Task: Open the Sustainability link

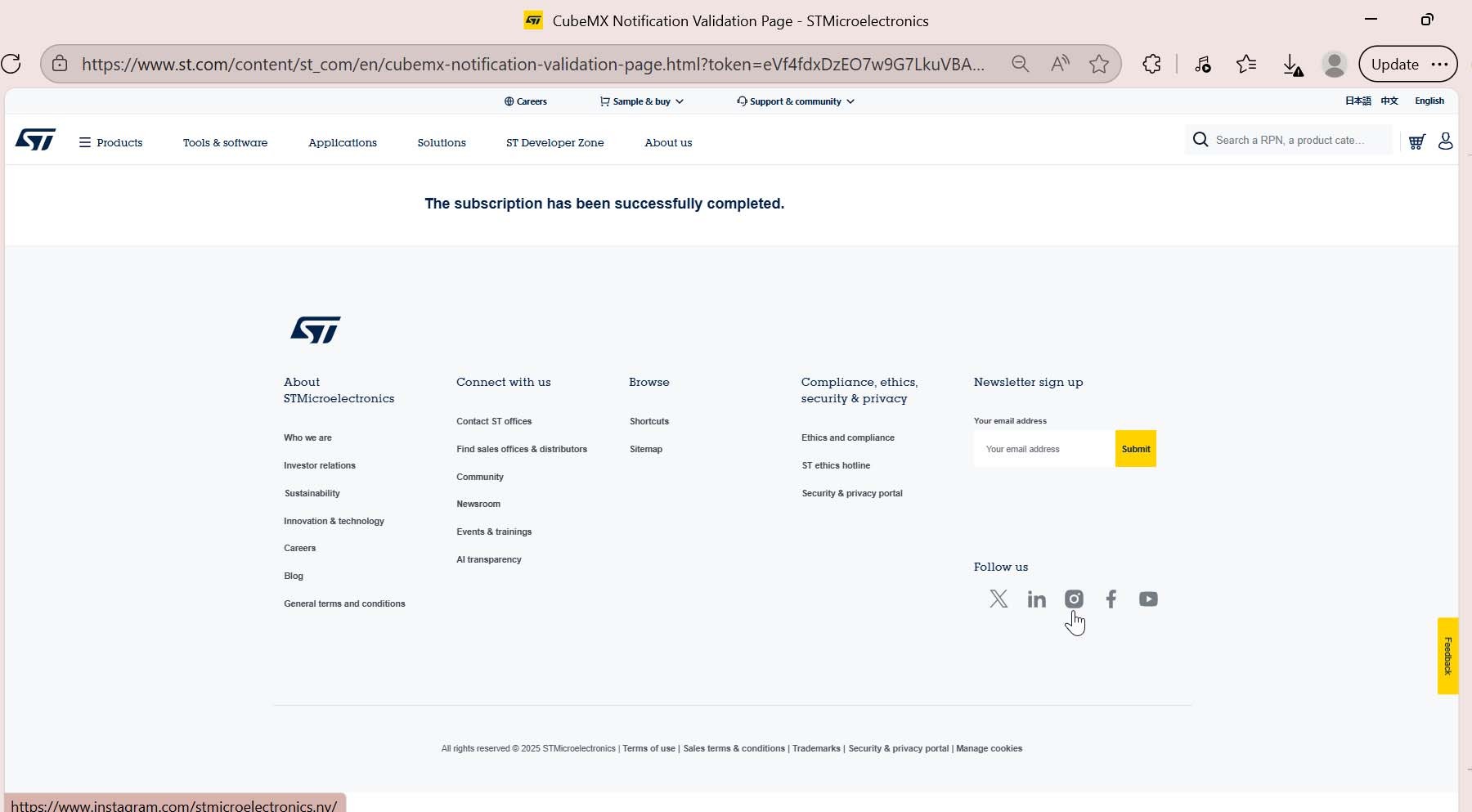Action: (312, 493)
